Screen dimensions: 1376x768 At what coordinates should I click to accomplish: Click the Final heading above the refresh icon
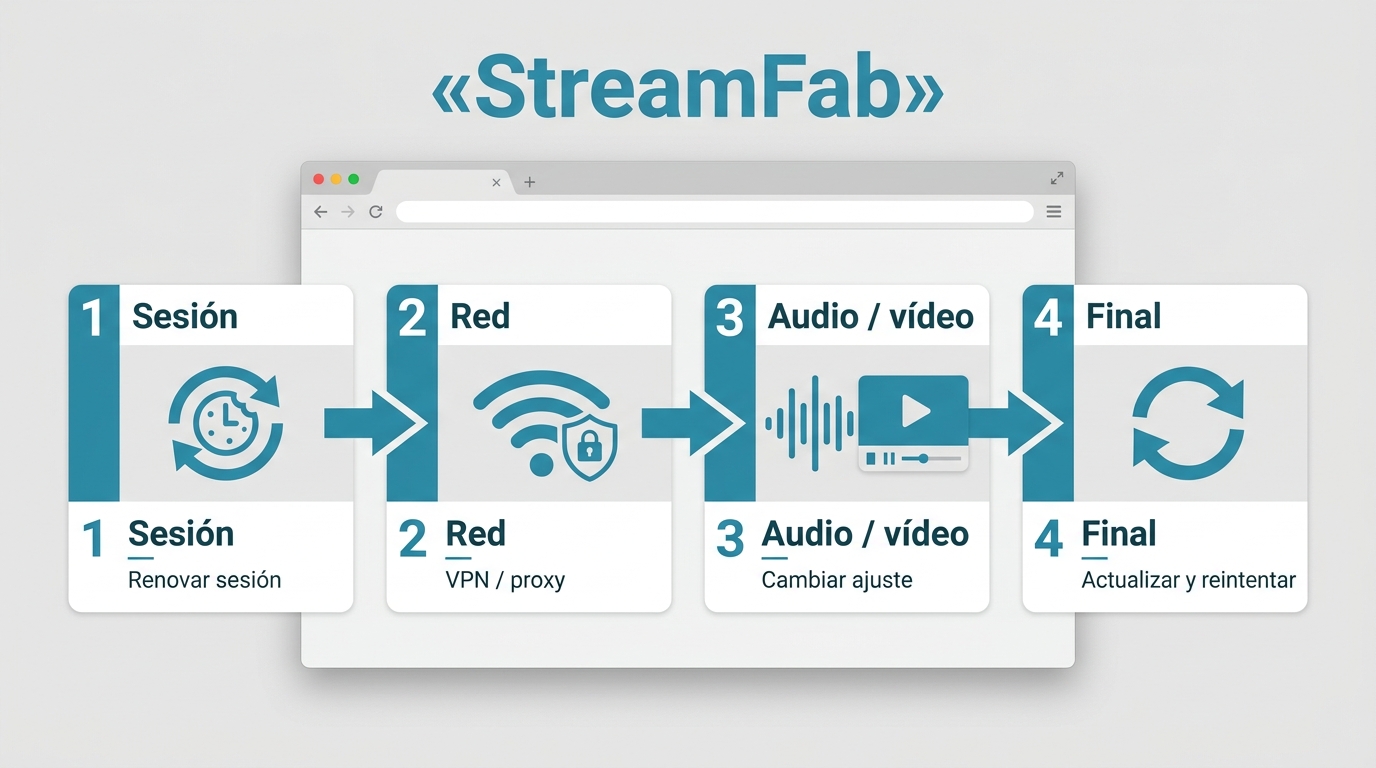click(1124, 316)
